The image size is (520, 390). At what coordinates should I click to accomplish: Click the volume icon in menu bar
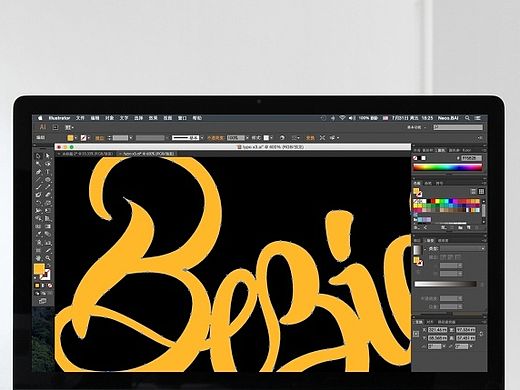pos(352,118)
